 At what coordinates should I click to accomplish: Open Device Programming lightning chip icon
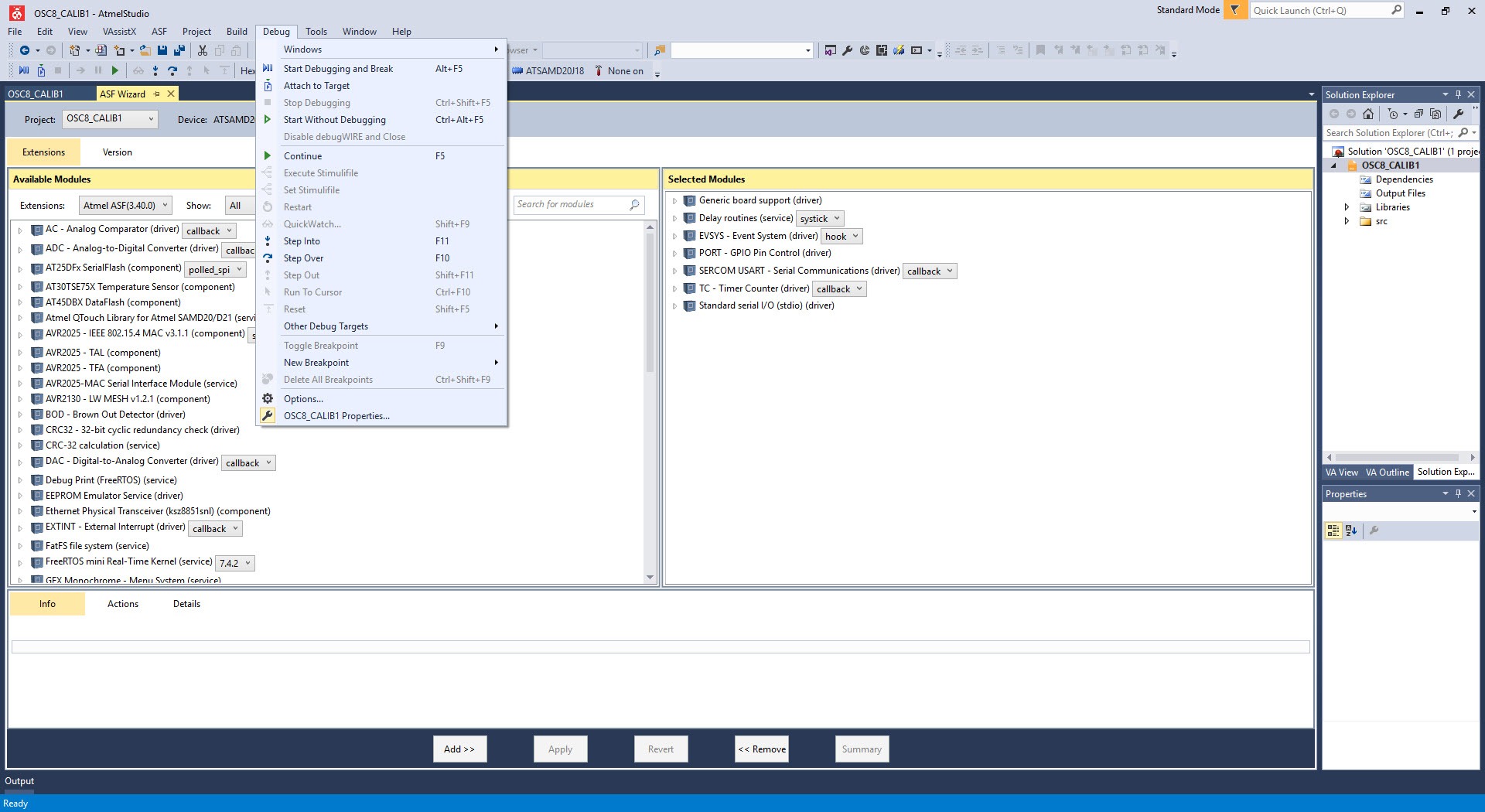pyautogui.click(x=899, y=50)
